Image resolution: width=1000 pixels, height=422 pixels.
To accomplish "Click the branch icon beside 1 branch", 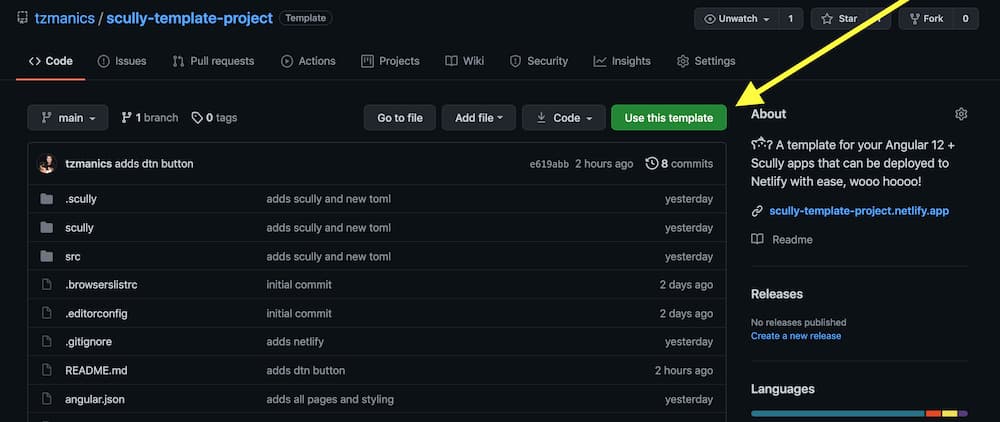I will [127, 118].
